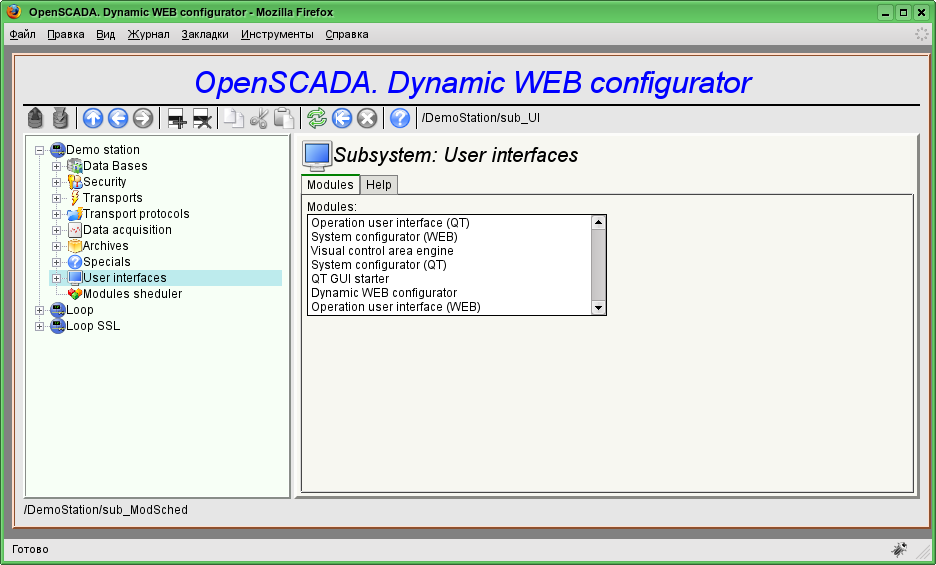The height and width of the screenshot is (565, 936).
Task: Click the Cut scissors toolbar icon
Action: click(x=258, y=118)
